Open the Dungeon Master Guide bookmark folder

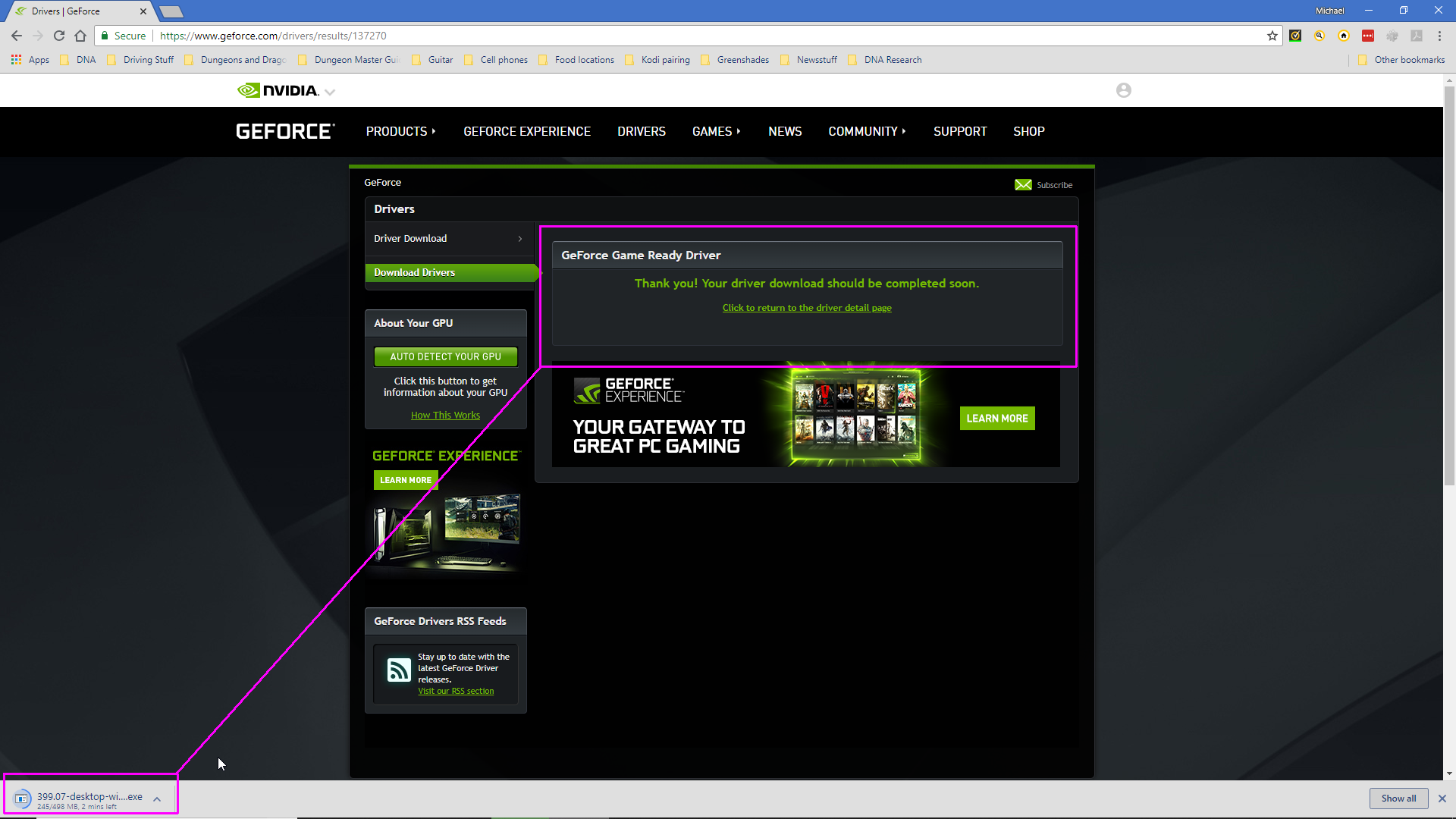point(349,60)
